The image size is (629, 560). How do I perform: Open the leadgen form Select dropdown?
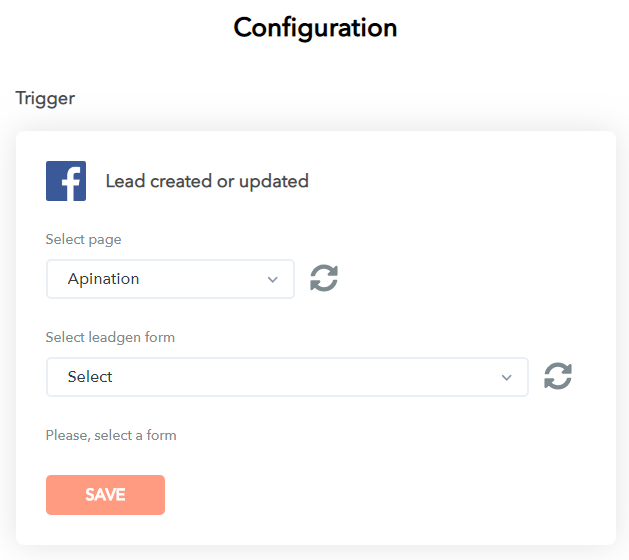[286, 377]
